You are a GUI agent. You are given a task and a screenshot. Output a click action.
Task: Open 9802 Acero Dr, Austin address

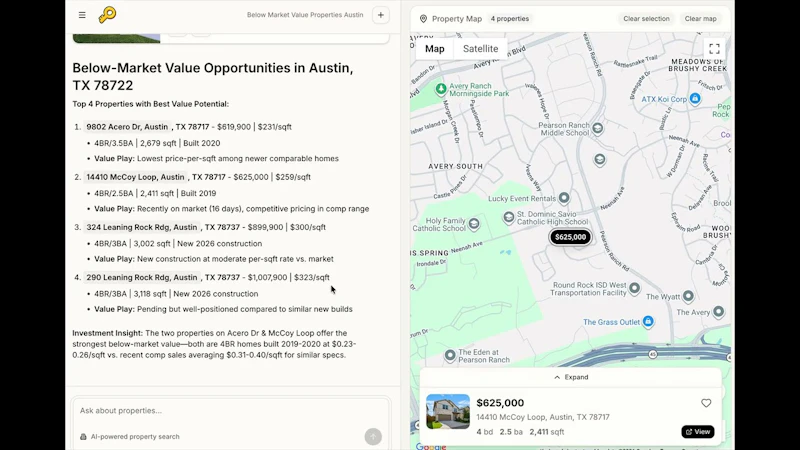tap(127, 127)
